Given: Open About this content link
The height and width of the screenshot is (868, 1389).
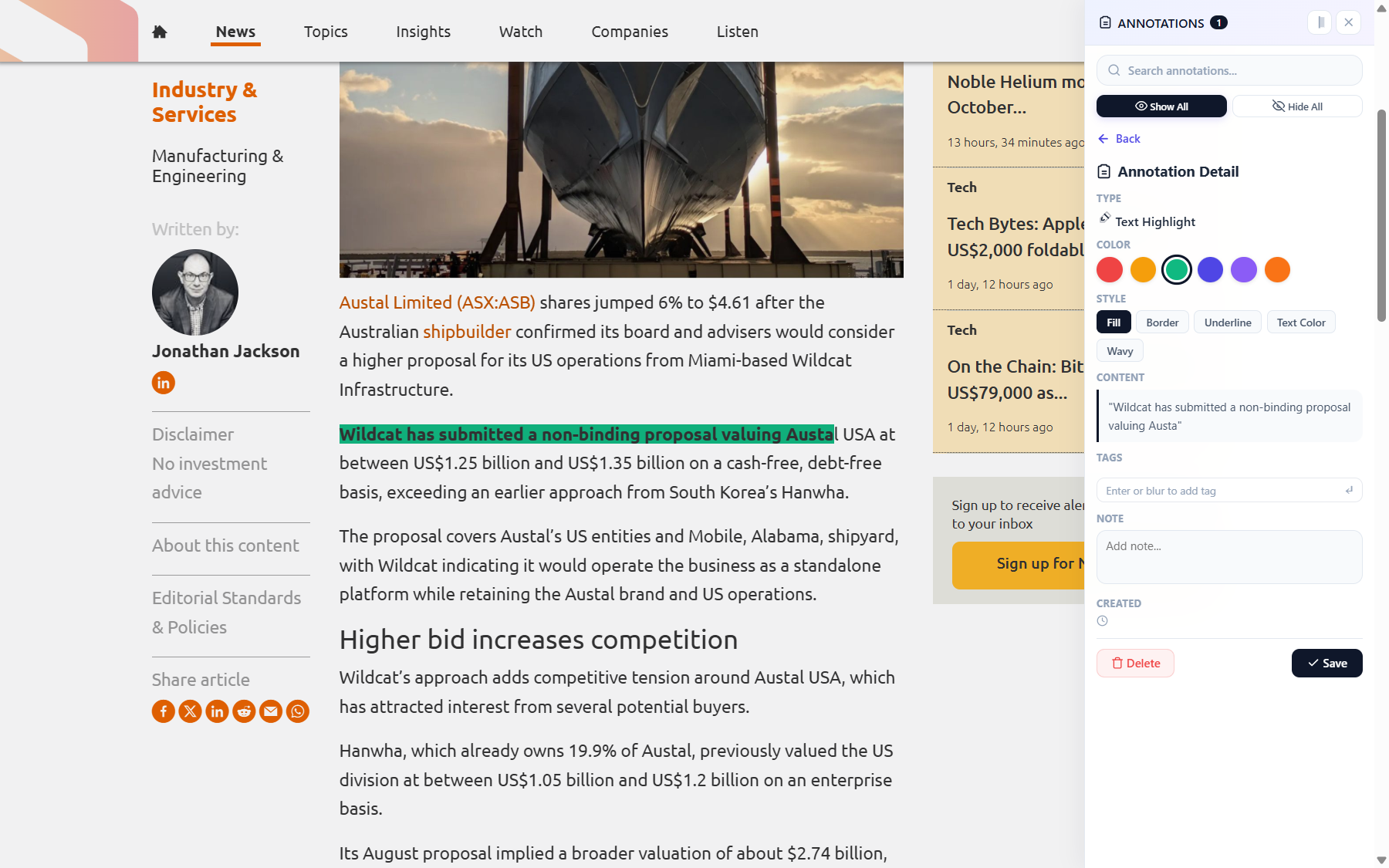Looking at the screenshot, I should click(x=225, y=545).
